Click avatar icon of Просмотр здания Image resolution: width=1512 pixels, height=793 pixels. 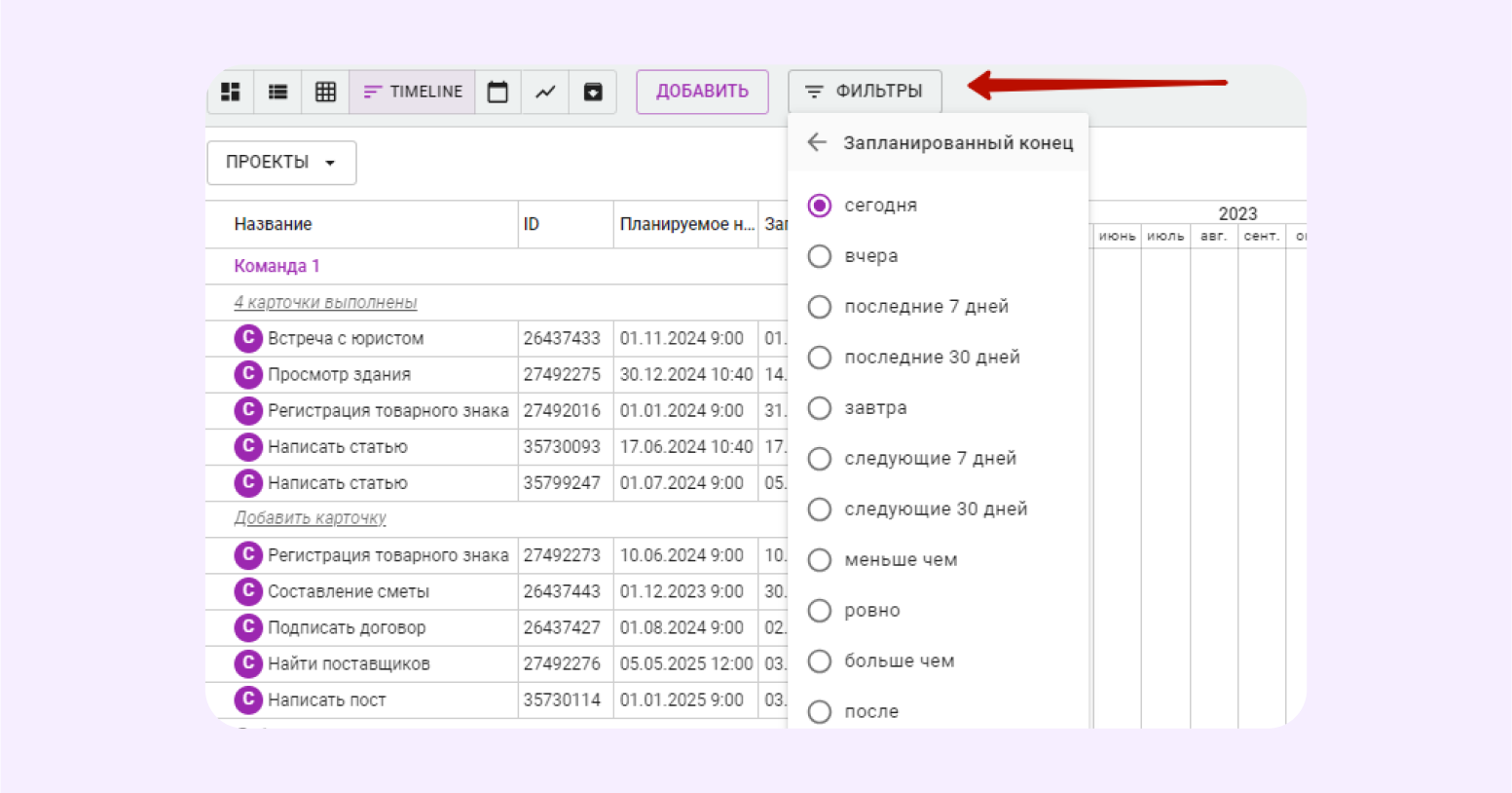click(x=248, y=374)
